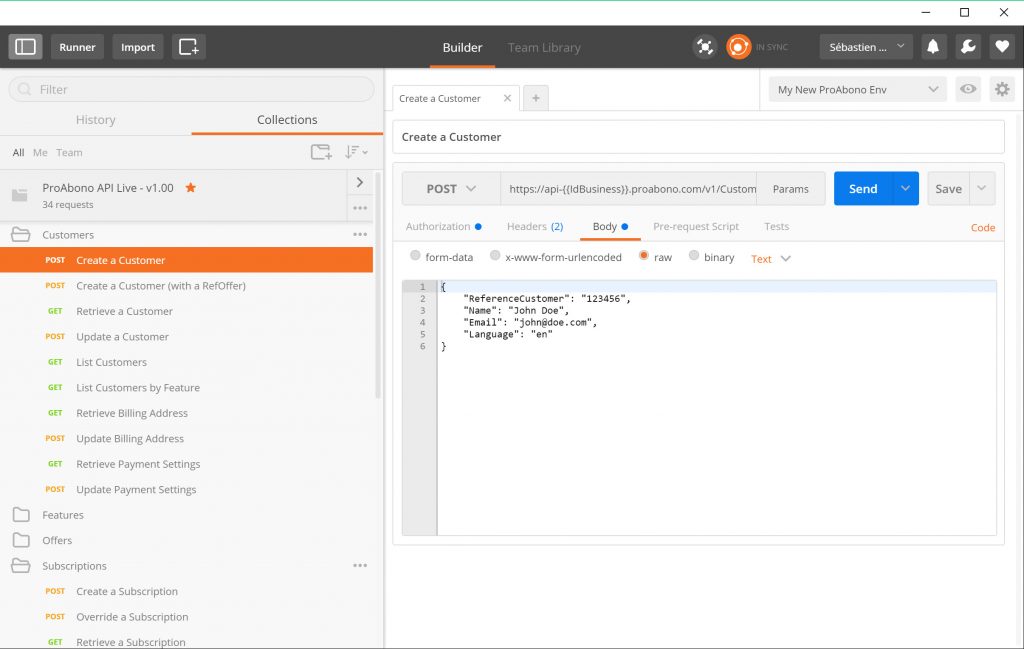This screenshot has width=1024, height=649.
Task: Open the Body tab
Action: tap(610, 227)
